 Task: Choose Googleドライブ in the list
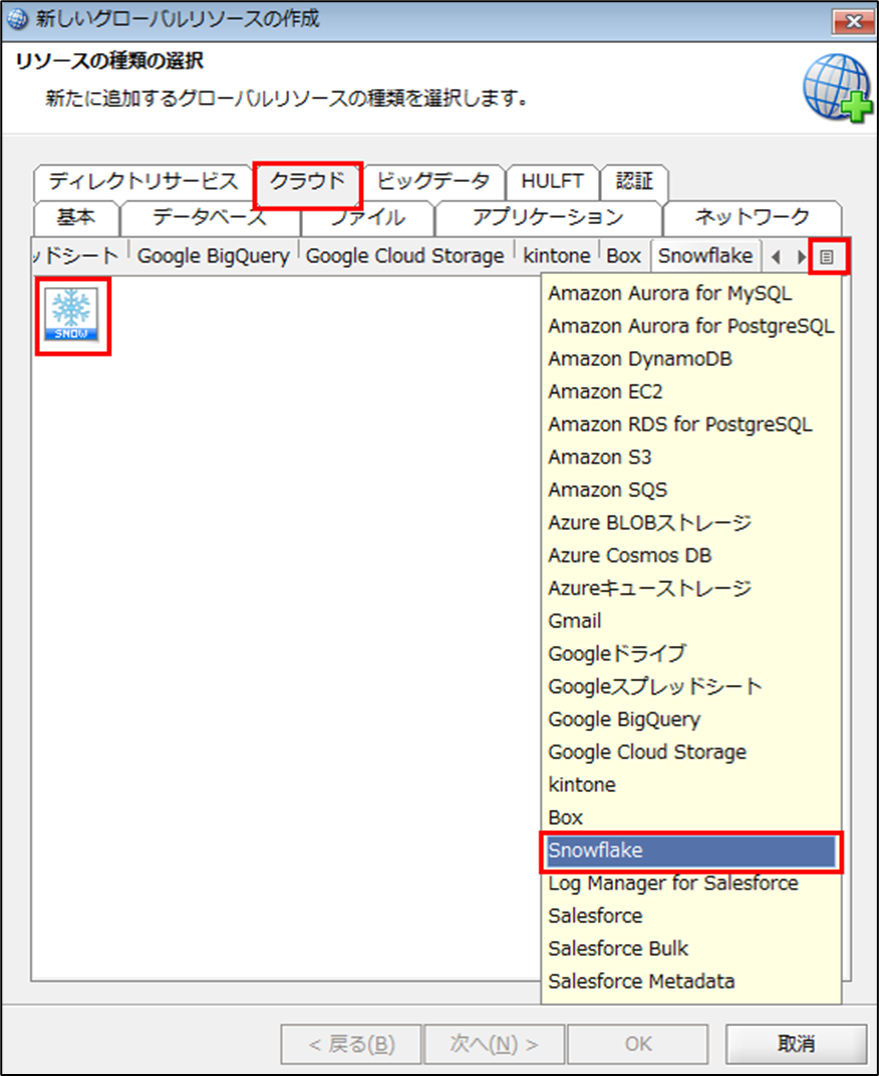(691, 653)
